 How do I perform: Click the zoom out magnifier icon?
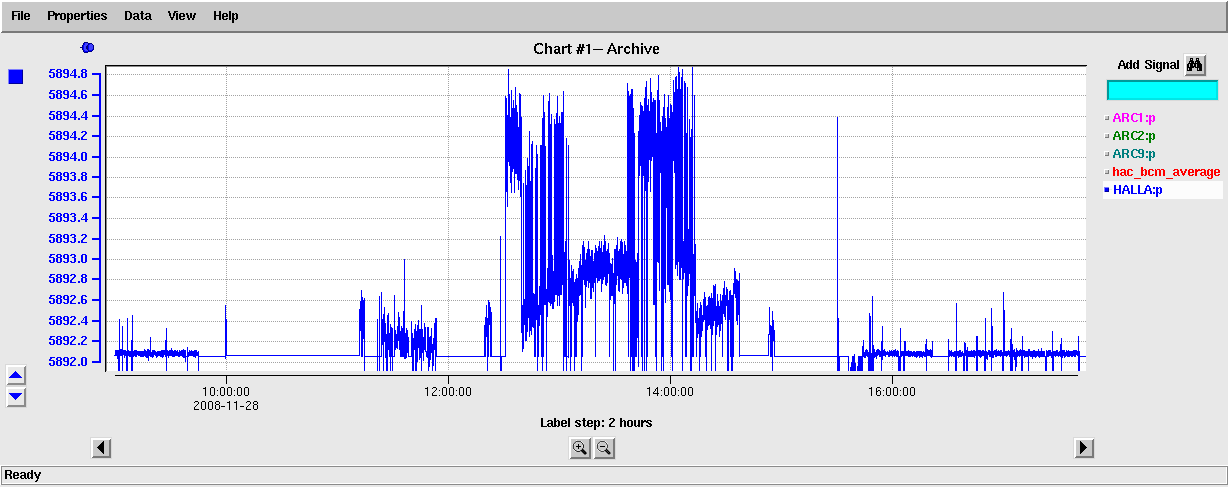tap(604, 448)
